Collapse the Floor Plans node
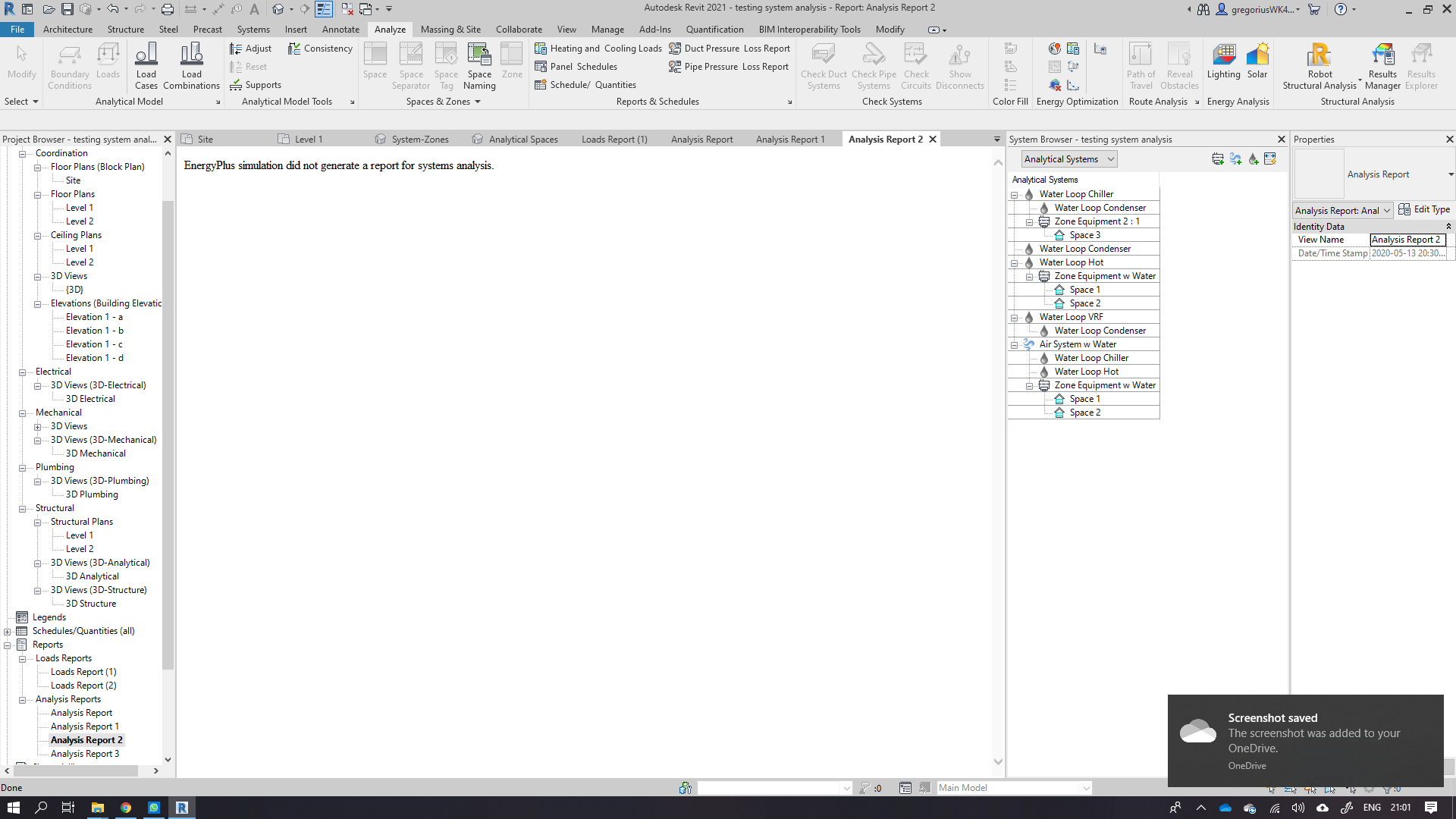This screenshot has height=819, width=1456. click(37, 194)
